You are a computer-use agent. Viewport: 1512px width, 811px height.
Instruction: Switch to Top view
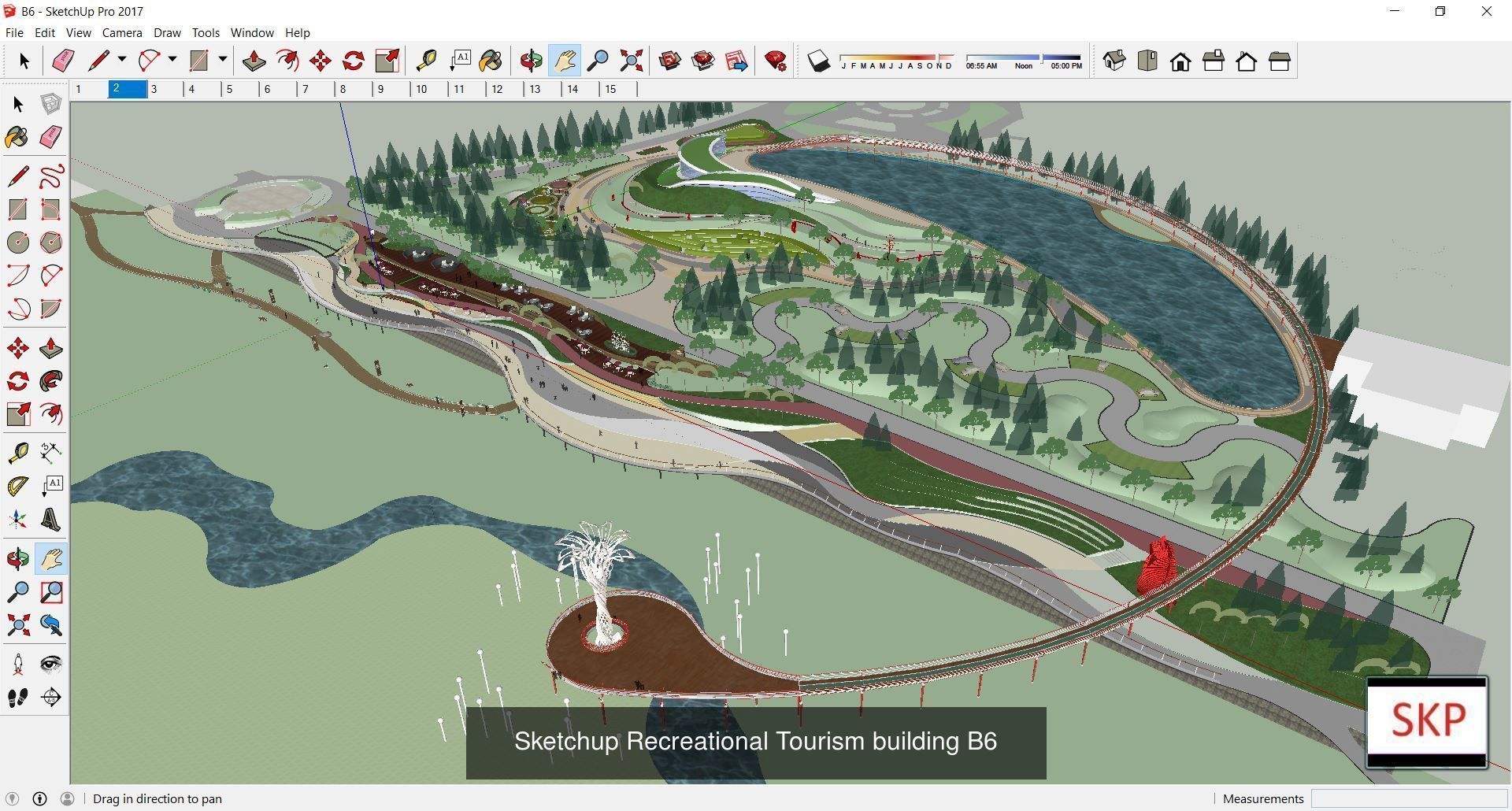pos(1147,61)
